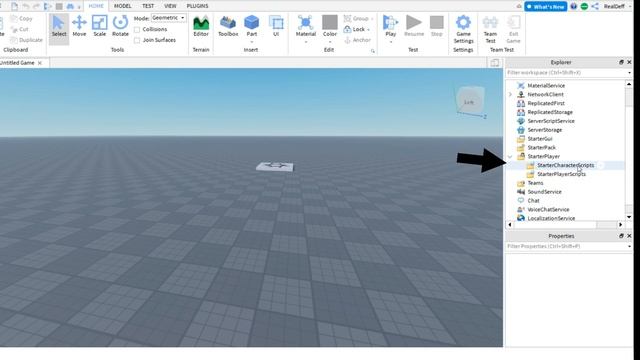Open the Material picker

click(306, 27)
